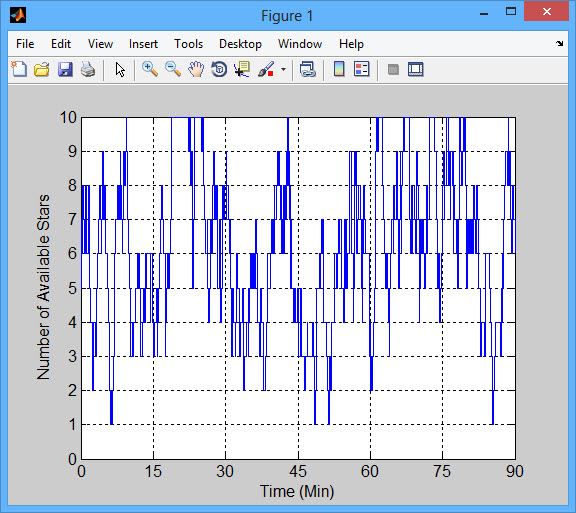576x513 pixels.
Task: Activate the Zoom In magnifier tool
Action: pos(150,69)
